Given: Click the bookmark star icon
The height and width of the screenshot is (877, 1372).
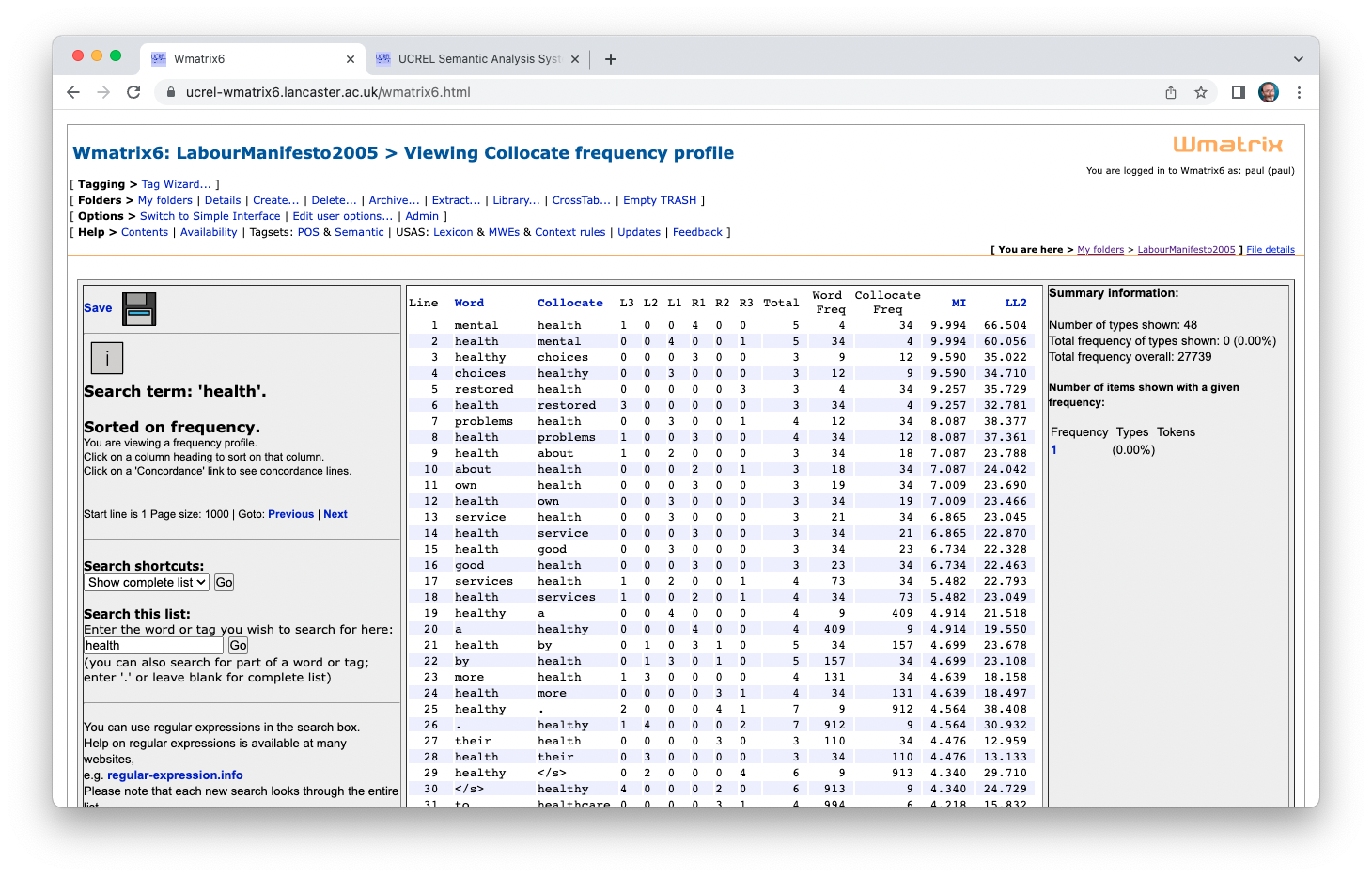Looking at the screenshot, I should click(1201, 92).
